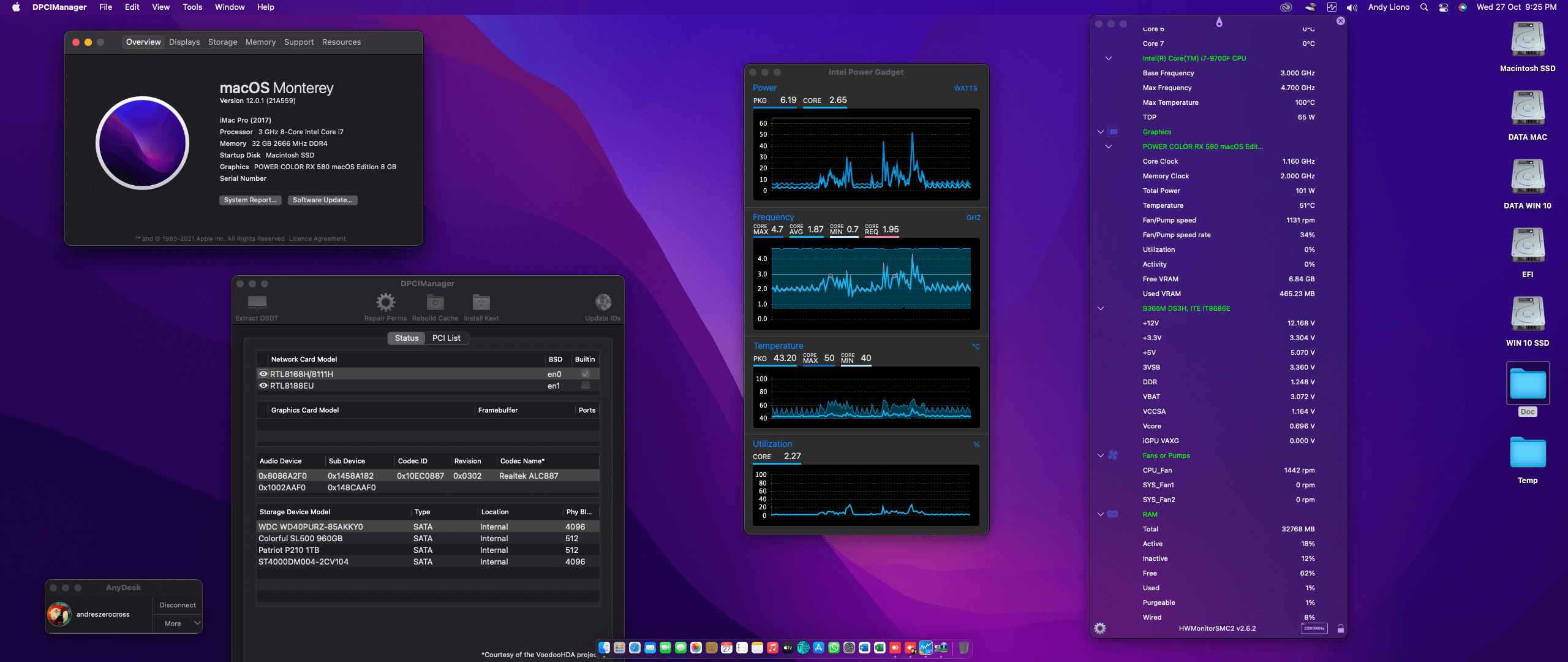This screenshot has height=662, width=1568.
Task: Click the System Report button
Action: click(250, 200)
